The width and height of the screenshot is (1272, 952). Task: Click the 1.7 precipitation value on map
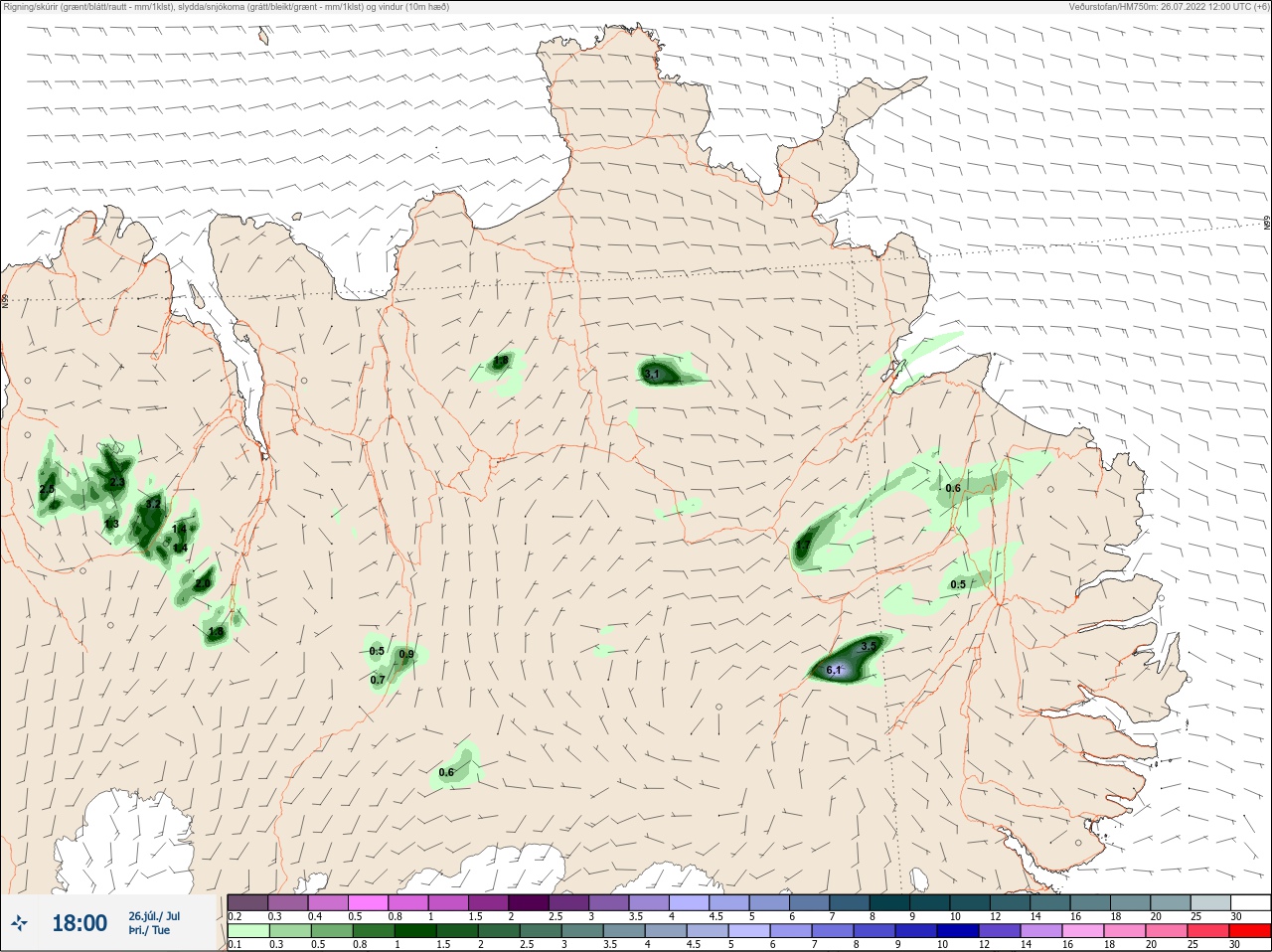[803, 546]
